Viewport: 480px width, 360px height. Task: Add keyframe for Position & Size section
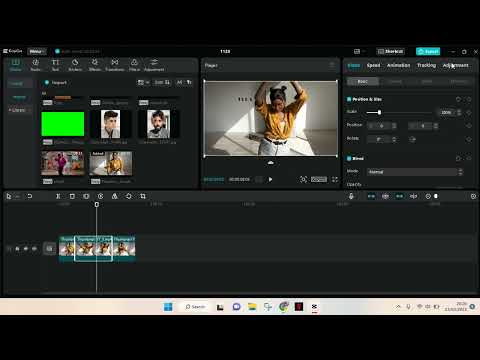[x=469, y=99]
